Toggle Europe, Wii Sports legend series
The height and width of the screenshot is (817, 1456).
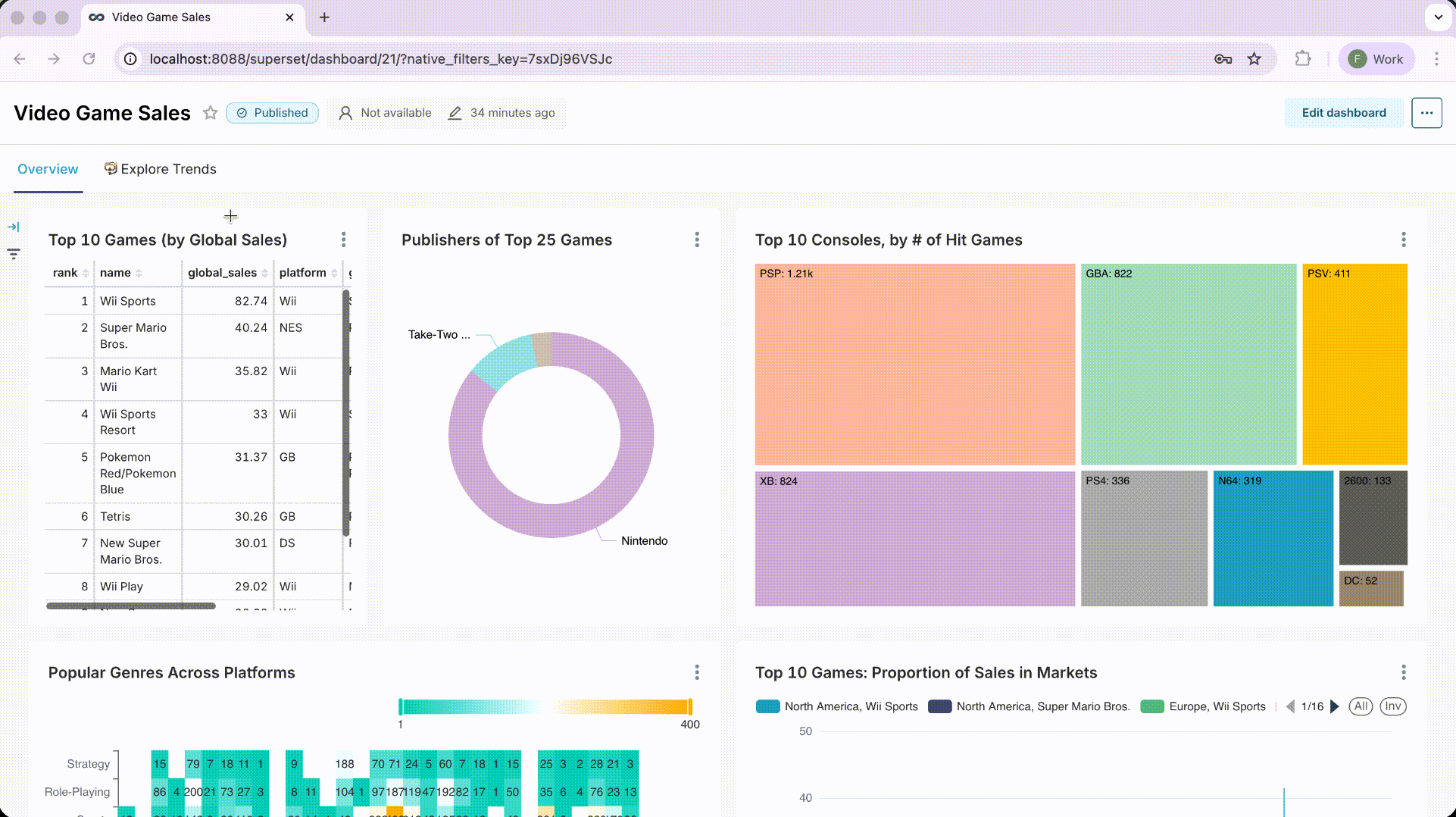click(1203, 706)
